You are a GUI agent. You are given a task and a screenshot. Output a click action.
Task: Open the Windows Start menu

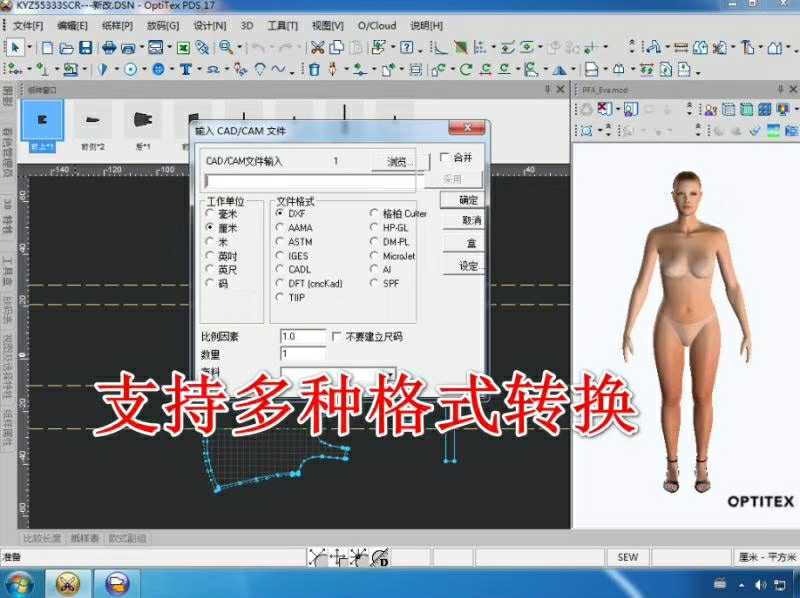[17, 584]
